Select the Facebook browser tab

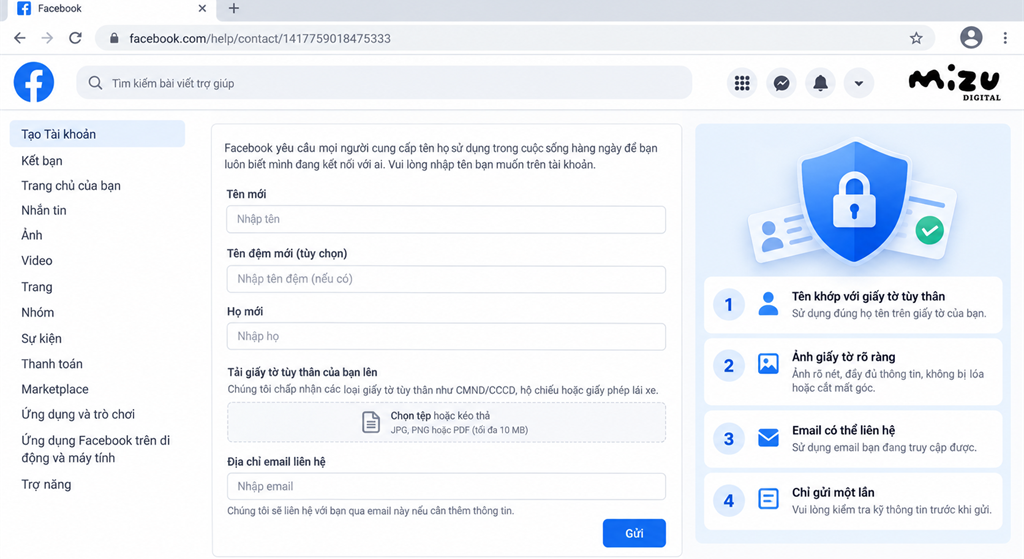(111, 9)
